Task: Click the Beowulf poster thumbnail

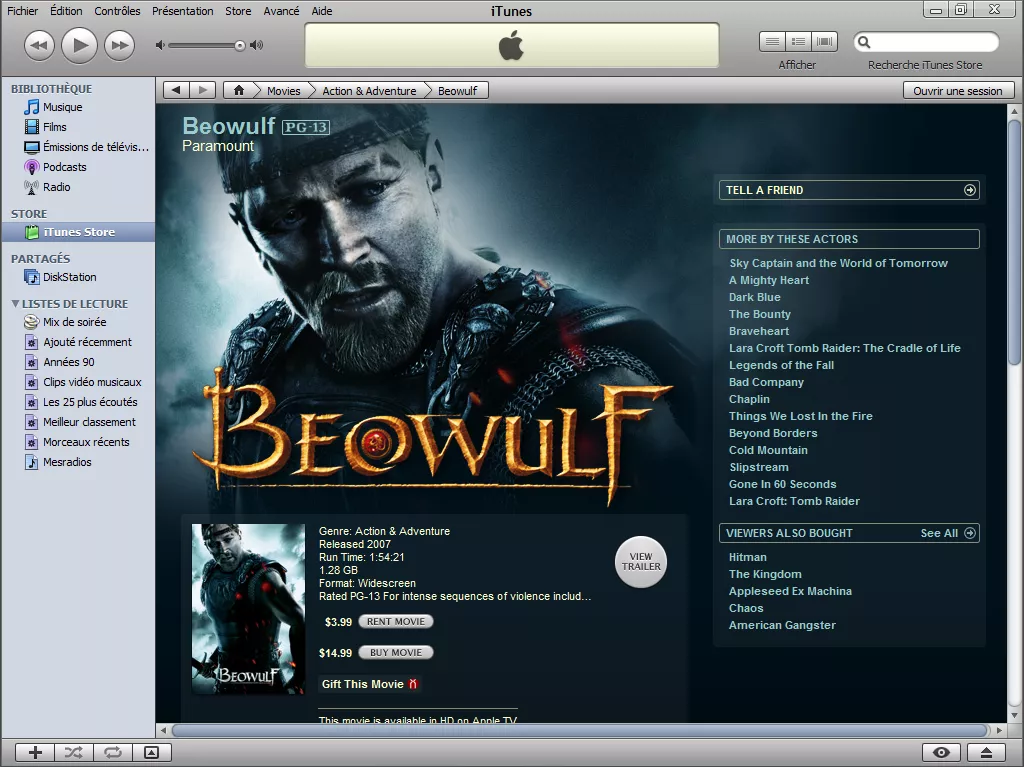Action: [248, 608]
